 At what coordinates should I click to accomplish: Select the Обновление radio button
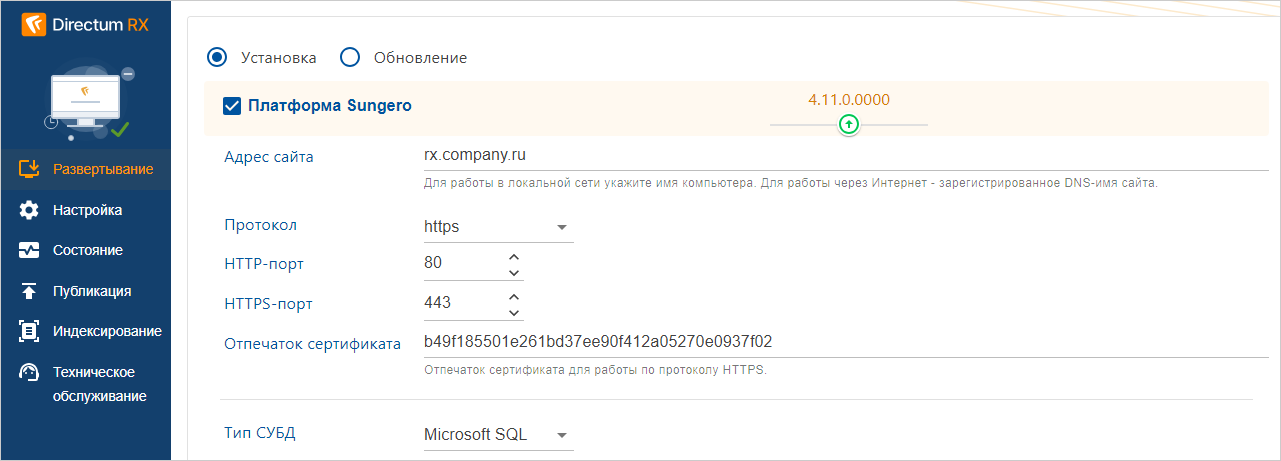[350, 57]
